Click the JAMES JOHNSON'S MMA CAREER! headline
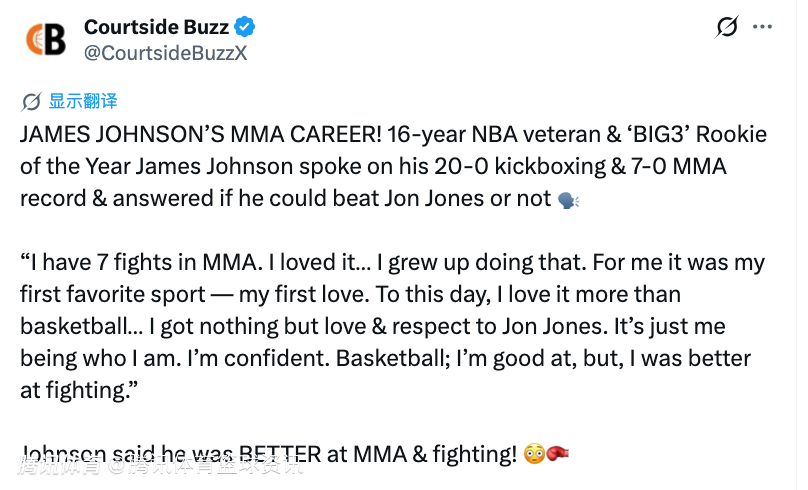 (201, 134)
